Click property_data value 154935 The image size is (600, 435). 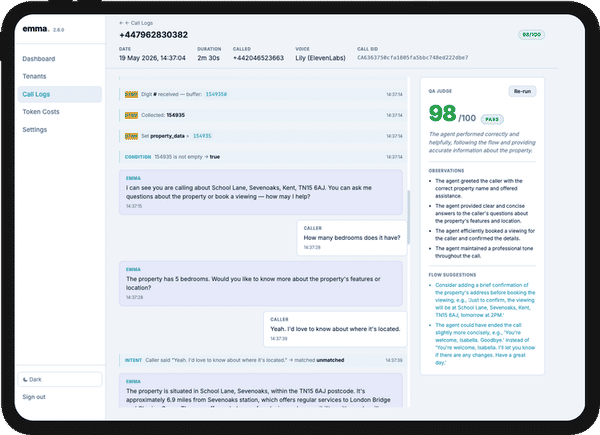202,136
